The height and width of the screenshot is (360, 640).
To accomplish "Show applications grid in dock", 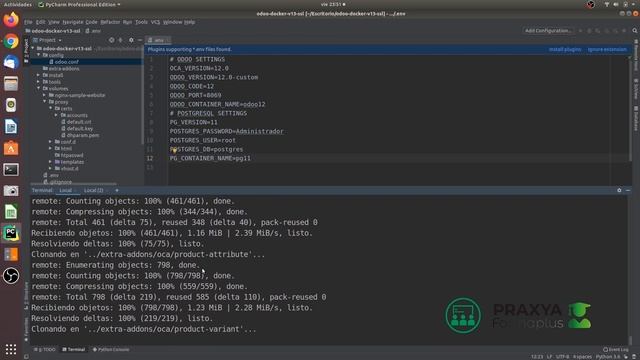I will pyautogui.click(x=11, y=349).
